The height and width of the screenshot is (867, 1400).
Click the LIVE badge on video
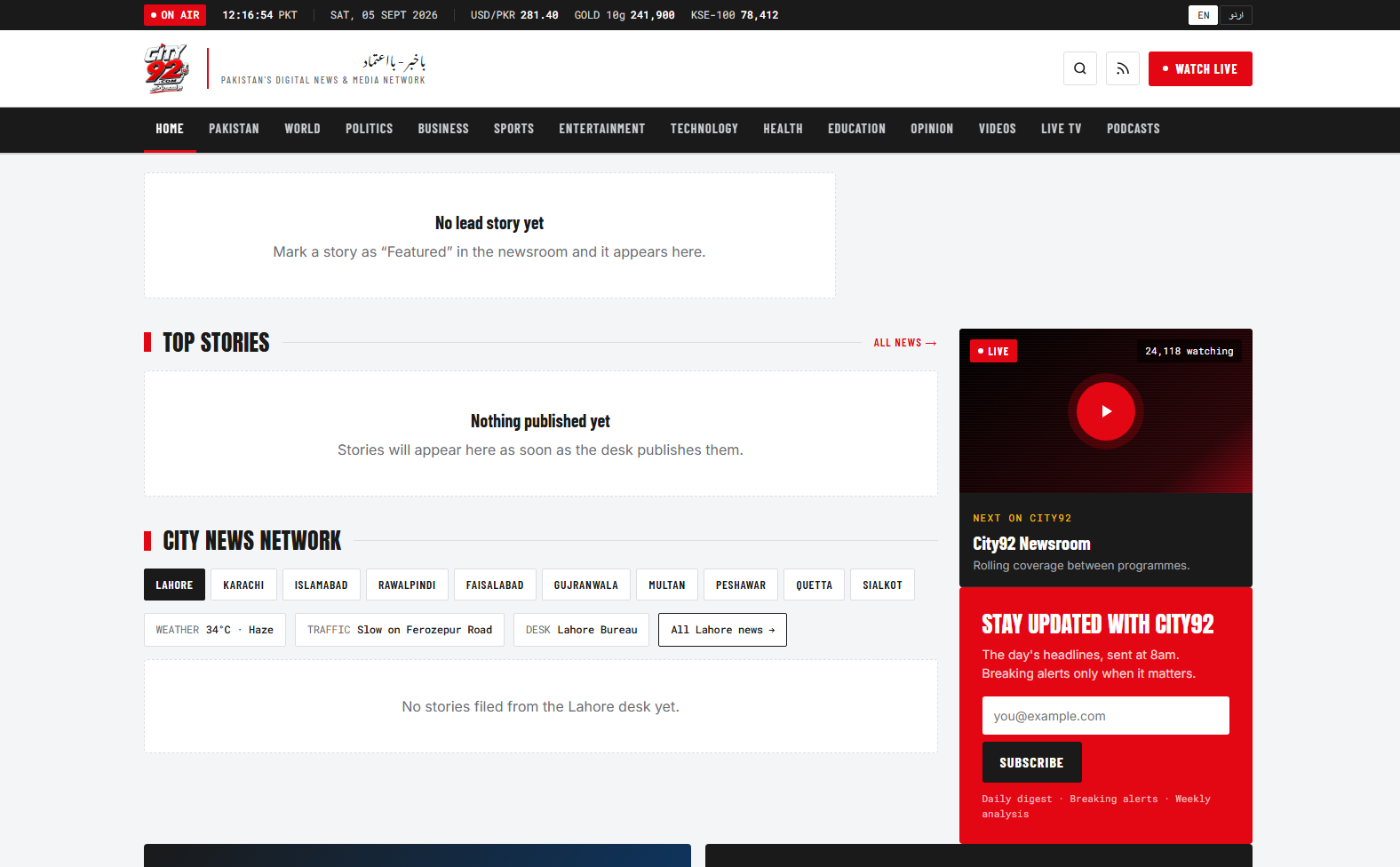[x=993, y=351]
